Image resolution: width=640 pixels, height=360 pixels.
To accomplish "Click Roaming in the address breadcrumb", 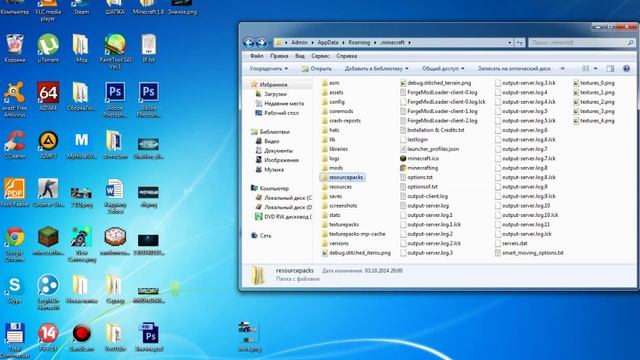I will click(x=359, y=42).
